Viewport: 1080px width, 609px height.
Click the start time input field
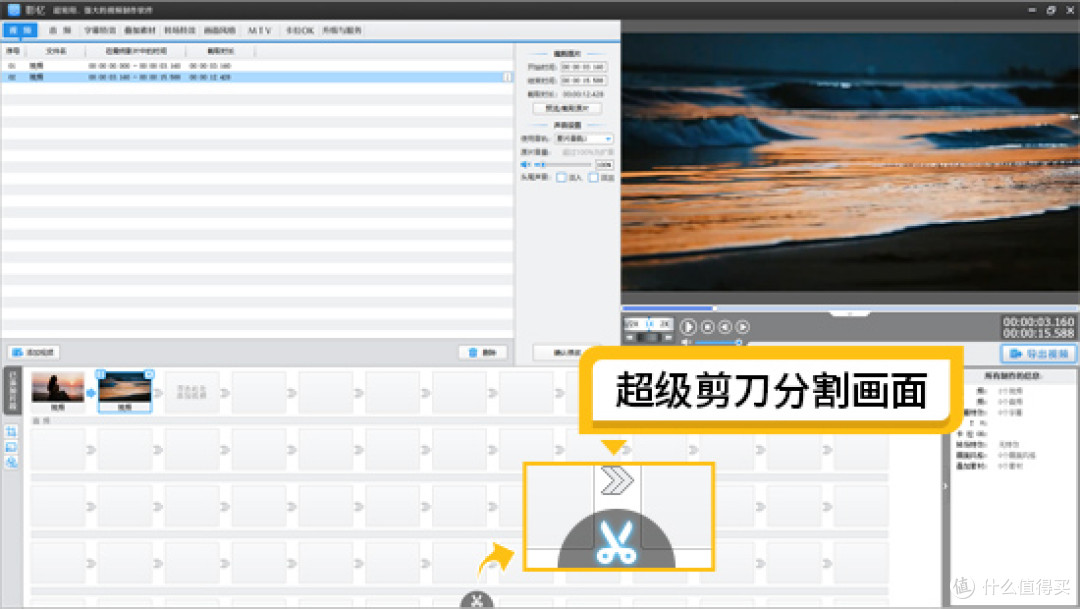pyautogui.click(x=583, y=67)
